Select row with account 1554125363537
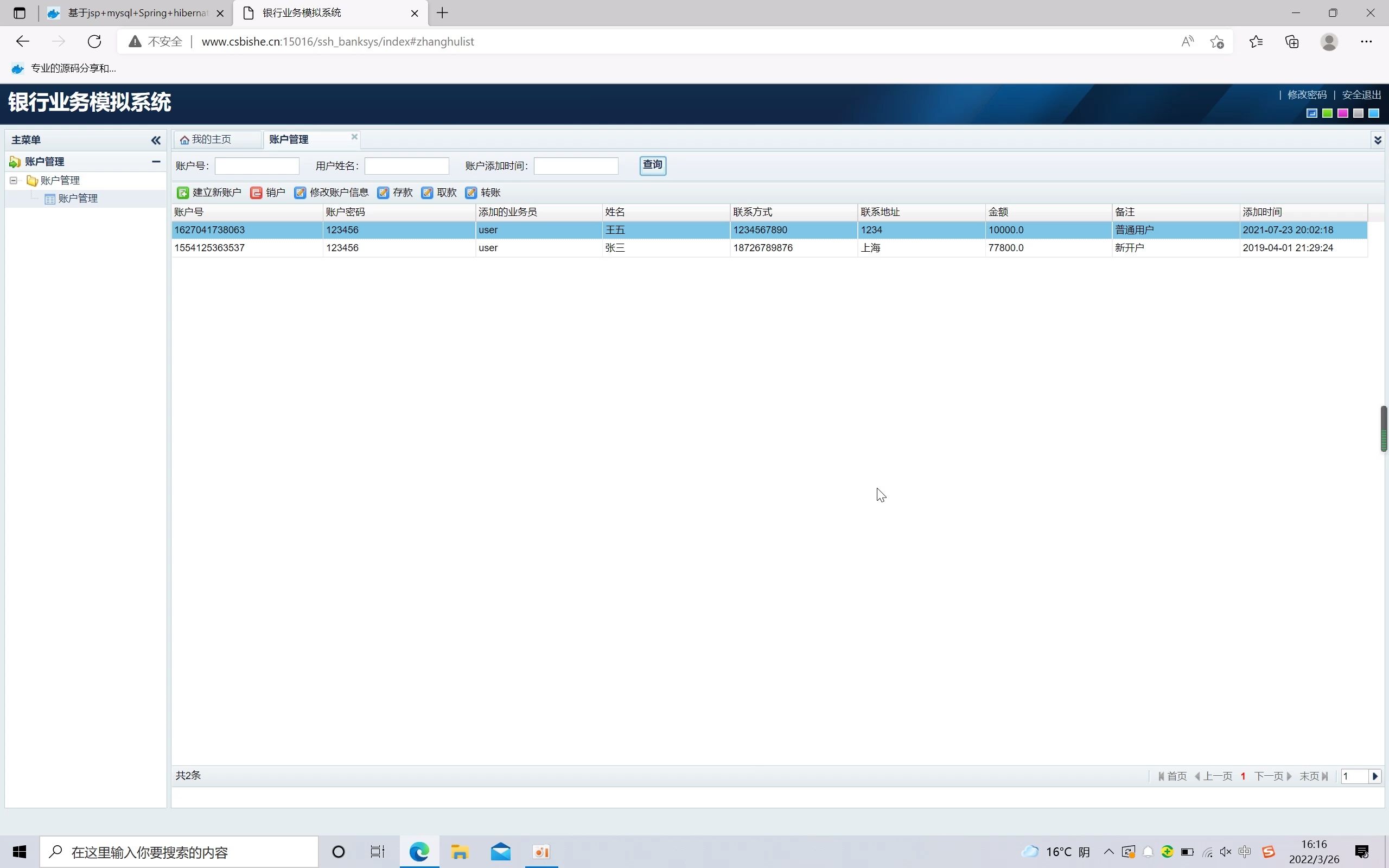The width and height of the screenshot is (1389, 868). (769, 248)
